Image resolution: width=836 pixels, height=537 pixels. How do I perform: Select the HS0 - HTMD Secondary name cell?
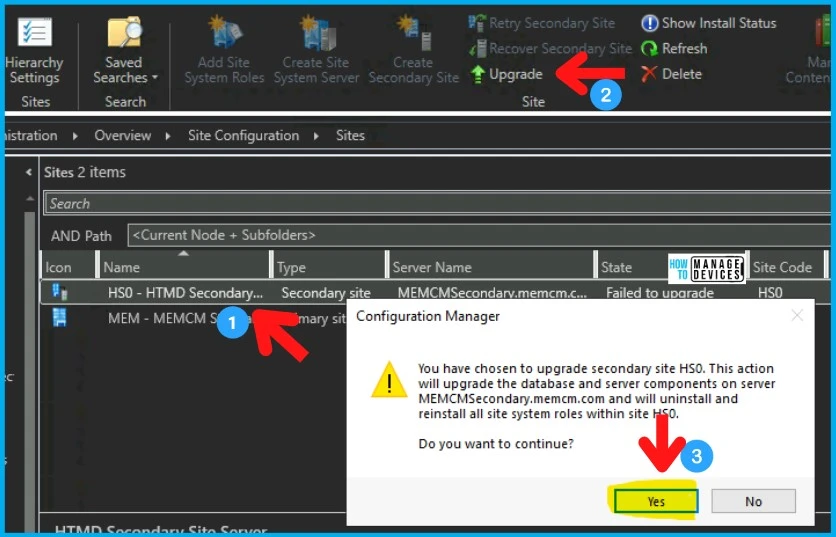[x=185, y=293]
